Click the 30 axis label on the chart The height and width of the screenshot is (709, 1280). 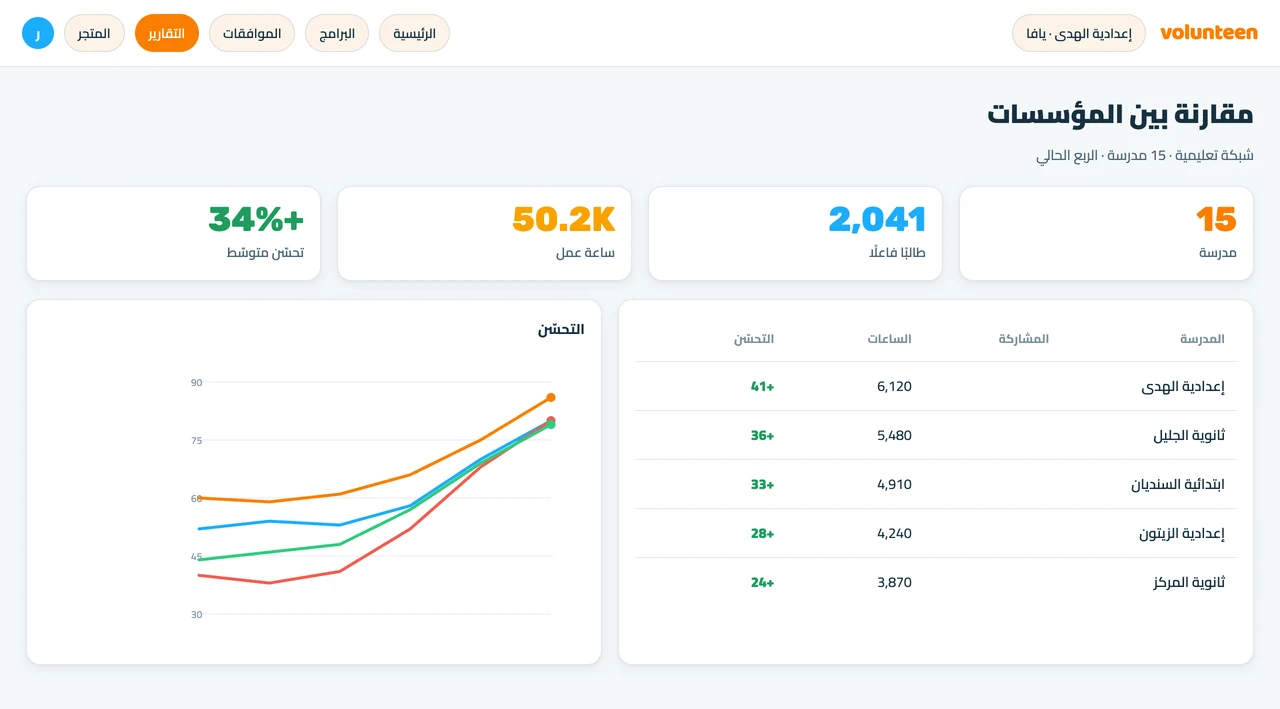tap(196, 614)
